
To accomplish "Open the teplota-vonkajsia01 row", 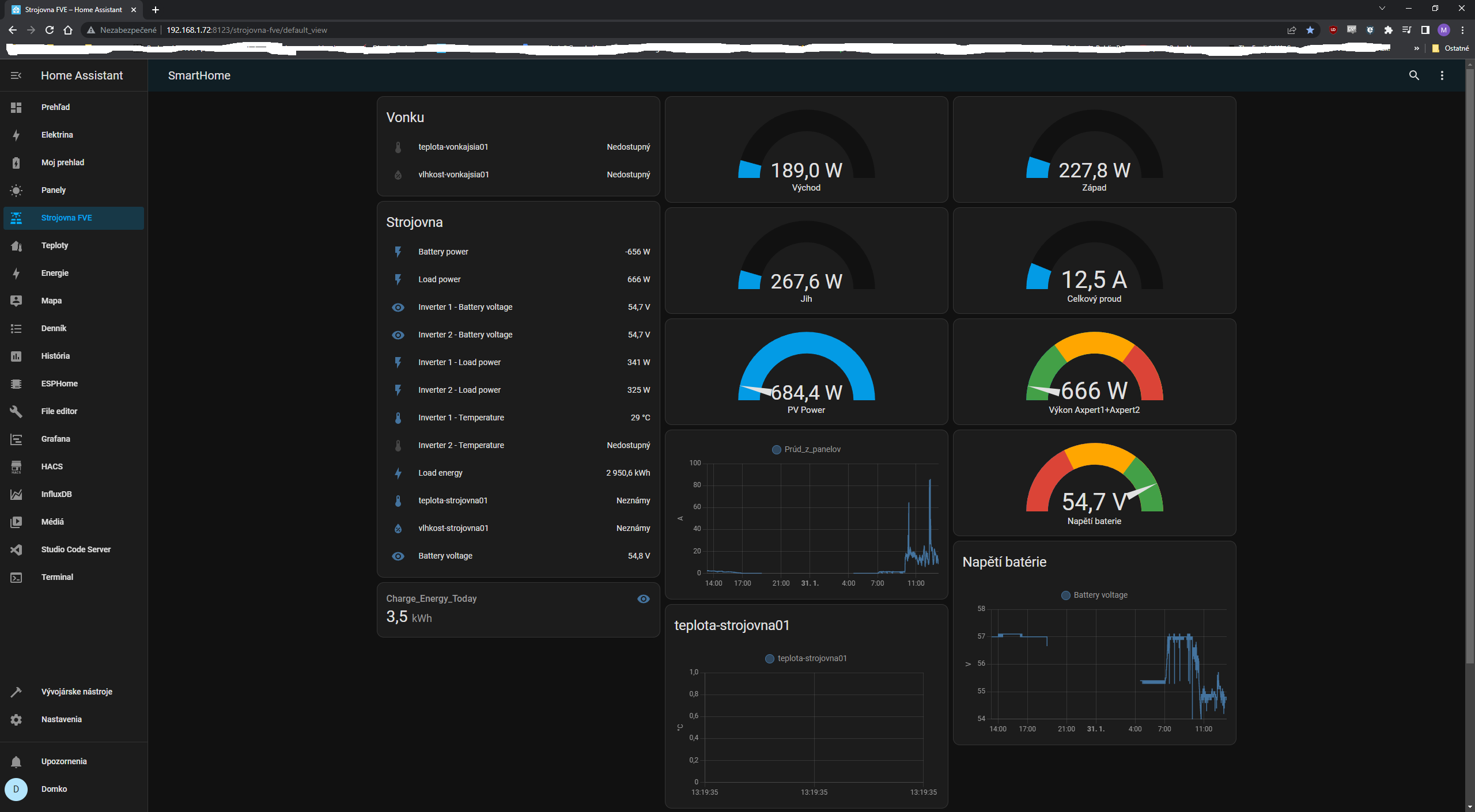I will tap(518, 147).
